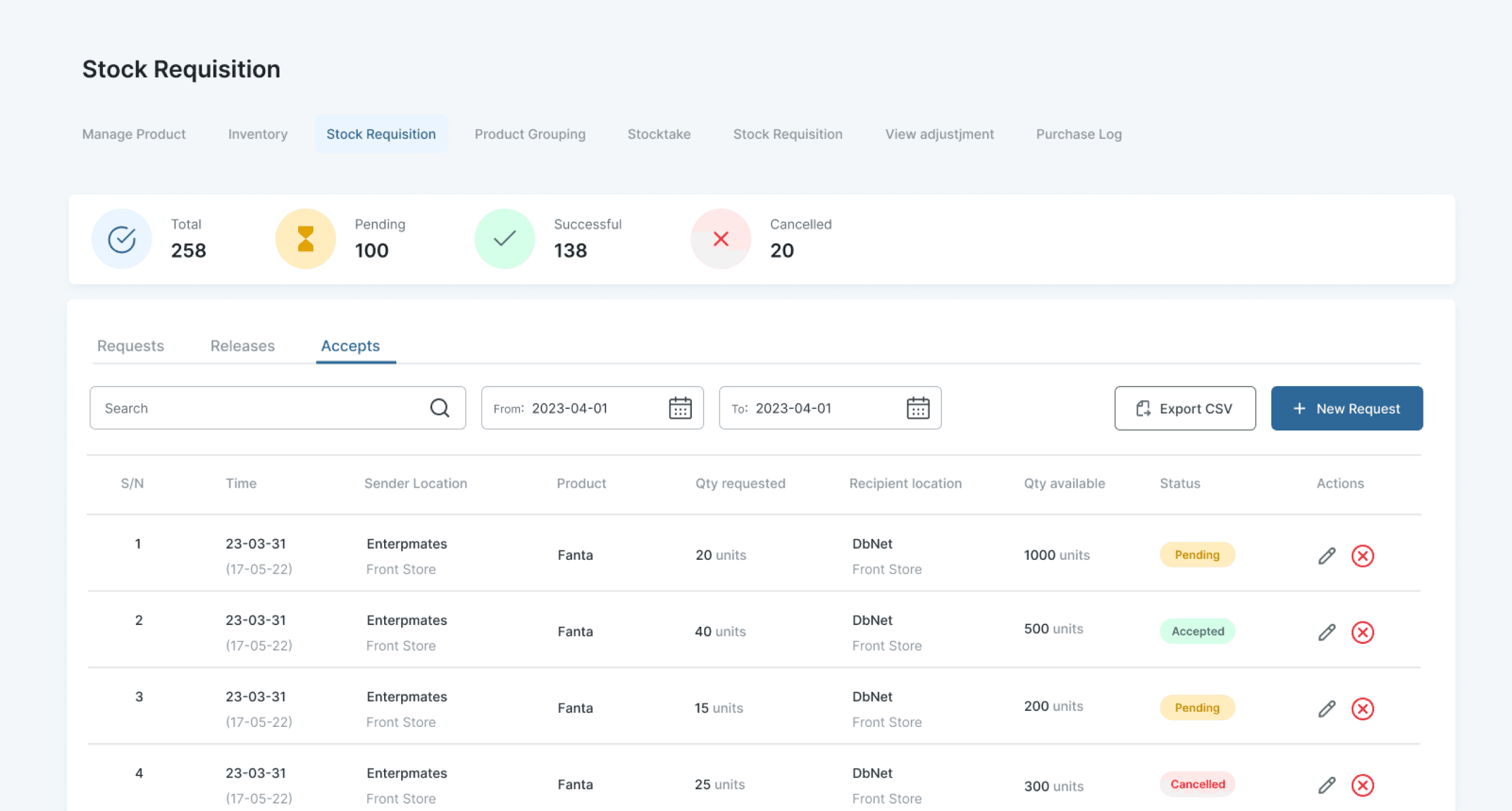Open the To date calendar picker

click(x=918, y=408)
